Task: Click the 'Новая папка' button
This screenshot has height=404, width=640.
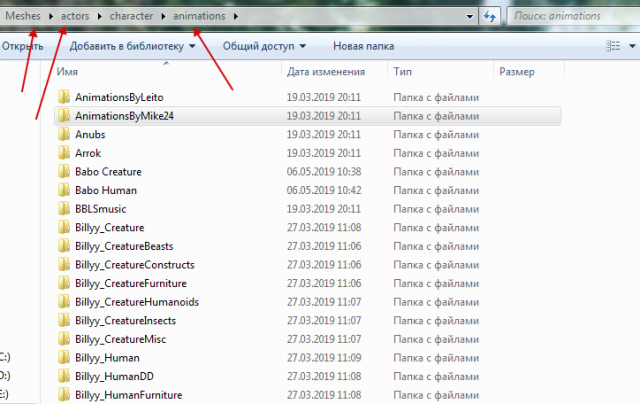Action: coord(362,47)
